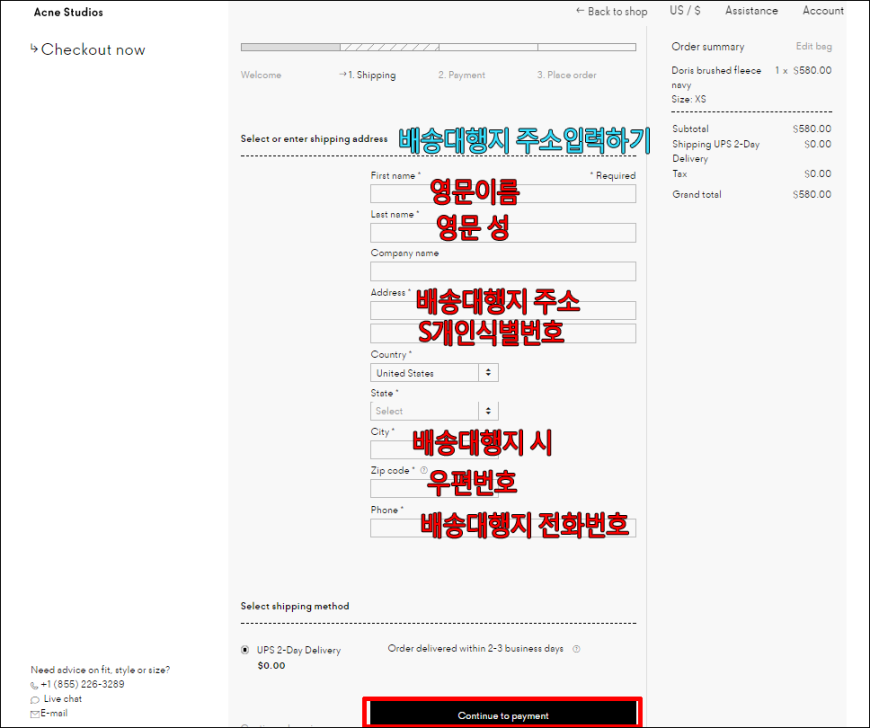This screenshot has height=728, width=870.
Task: Open the US / $ region selector
Action: (x=685, y=11)
